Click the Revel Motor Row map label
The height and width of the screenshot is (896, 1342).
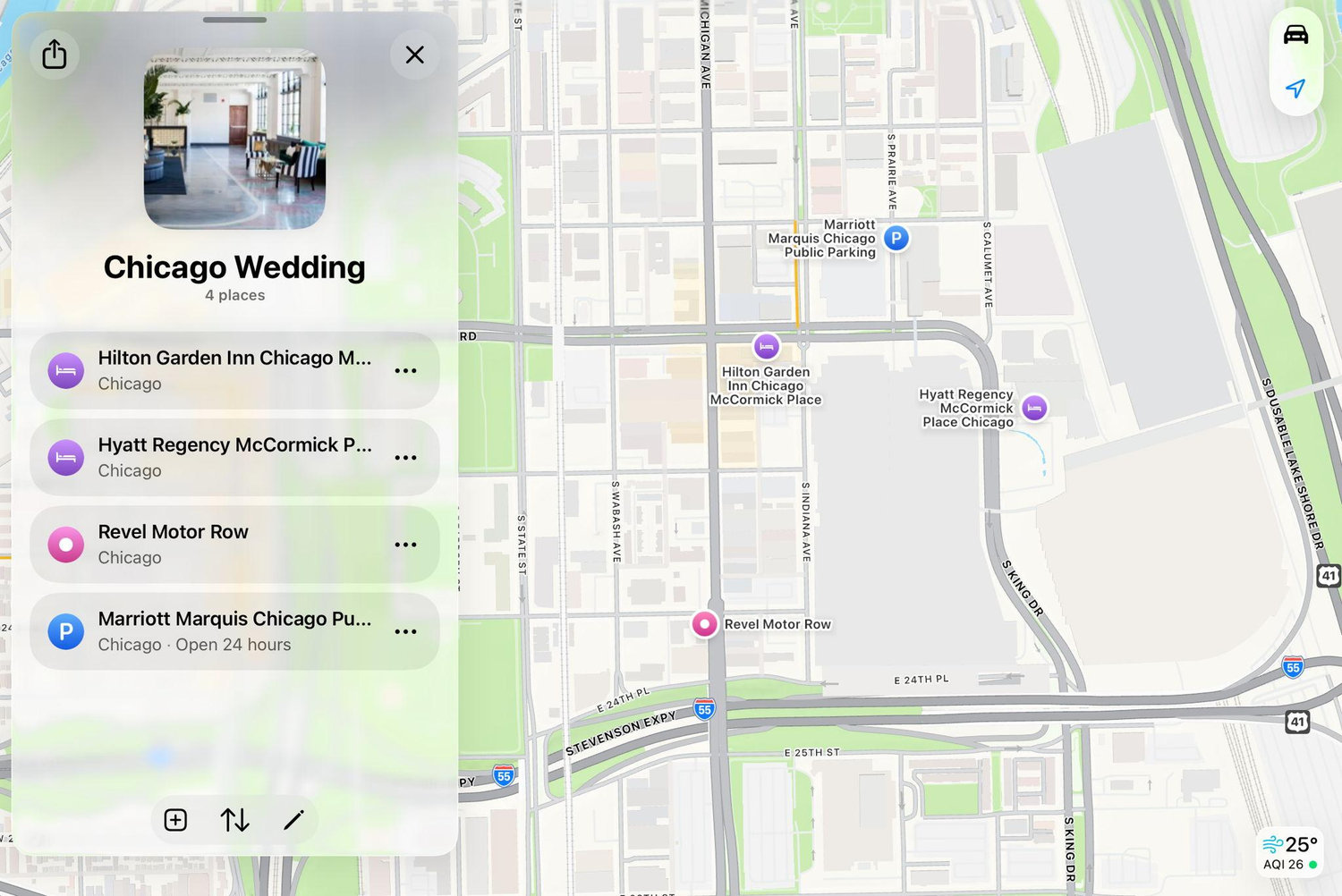point(777,624)
